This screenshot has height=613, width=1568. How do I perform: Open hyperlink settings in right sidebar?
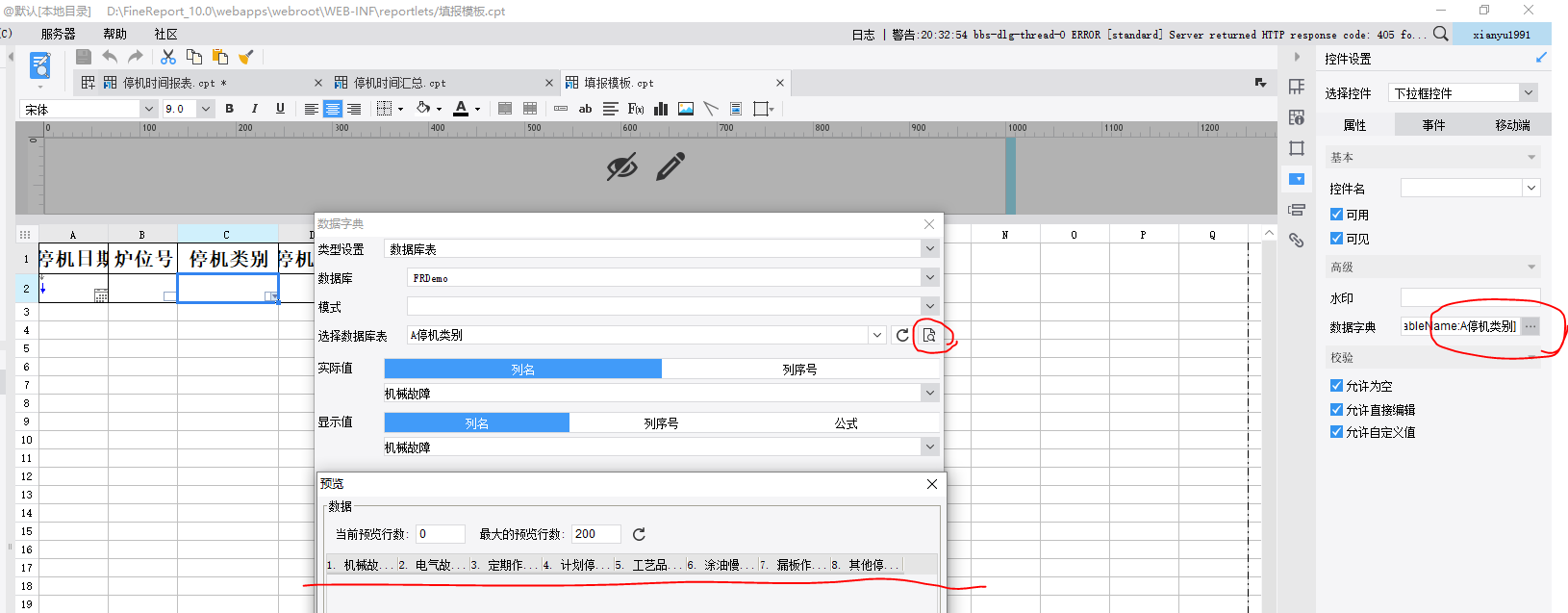[1297, 241]
